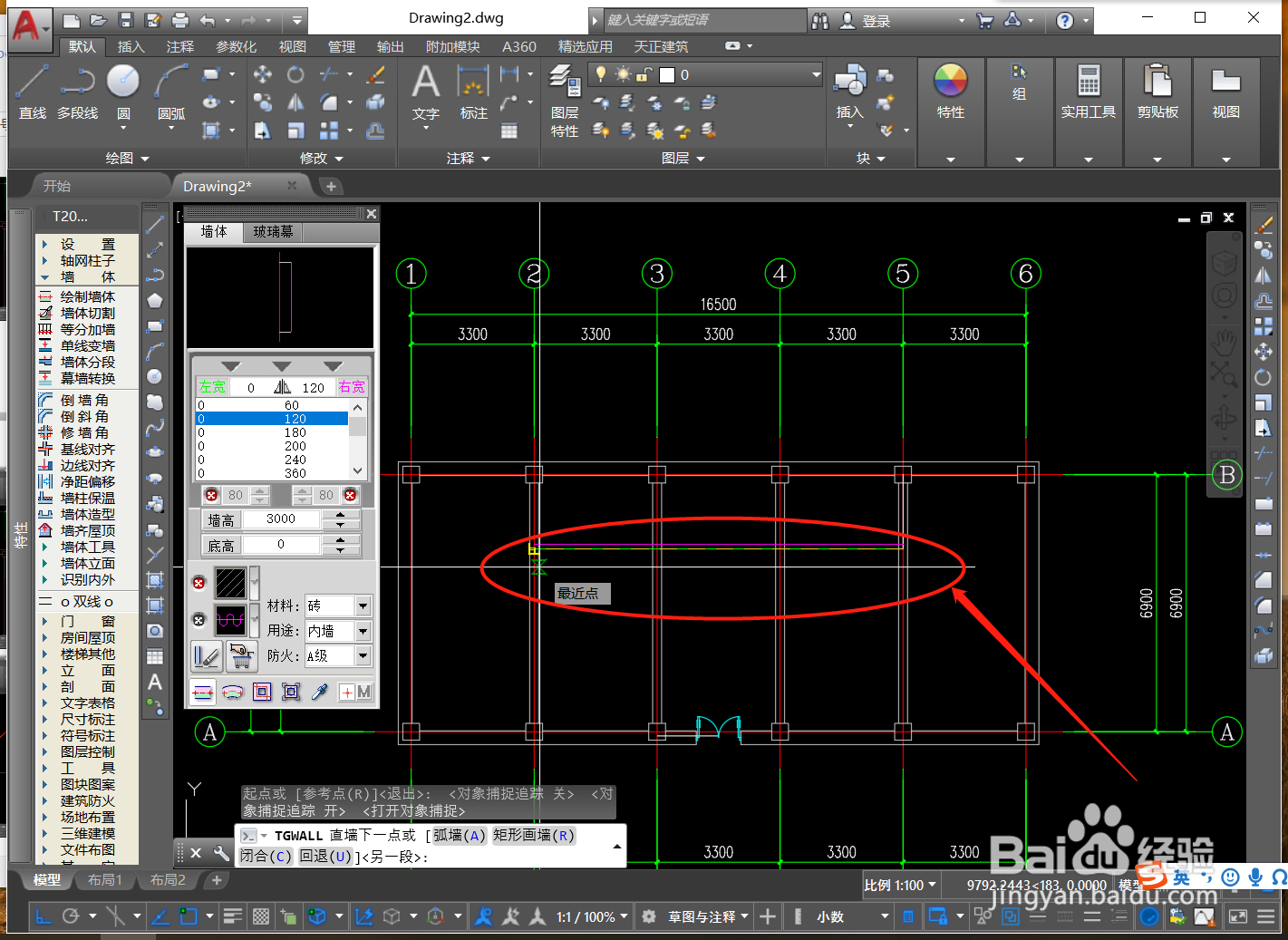Select the 240 wall width row
Screen dimensions: 1288x940
(272, 460)
